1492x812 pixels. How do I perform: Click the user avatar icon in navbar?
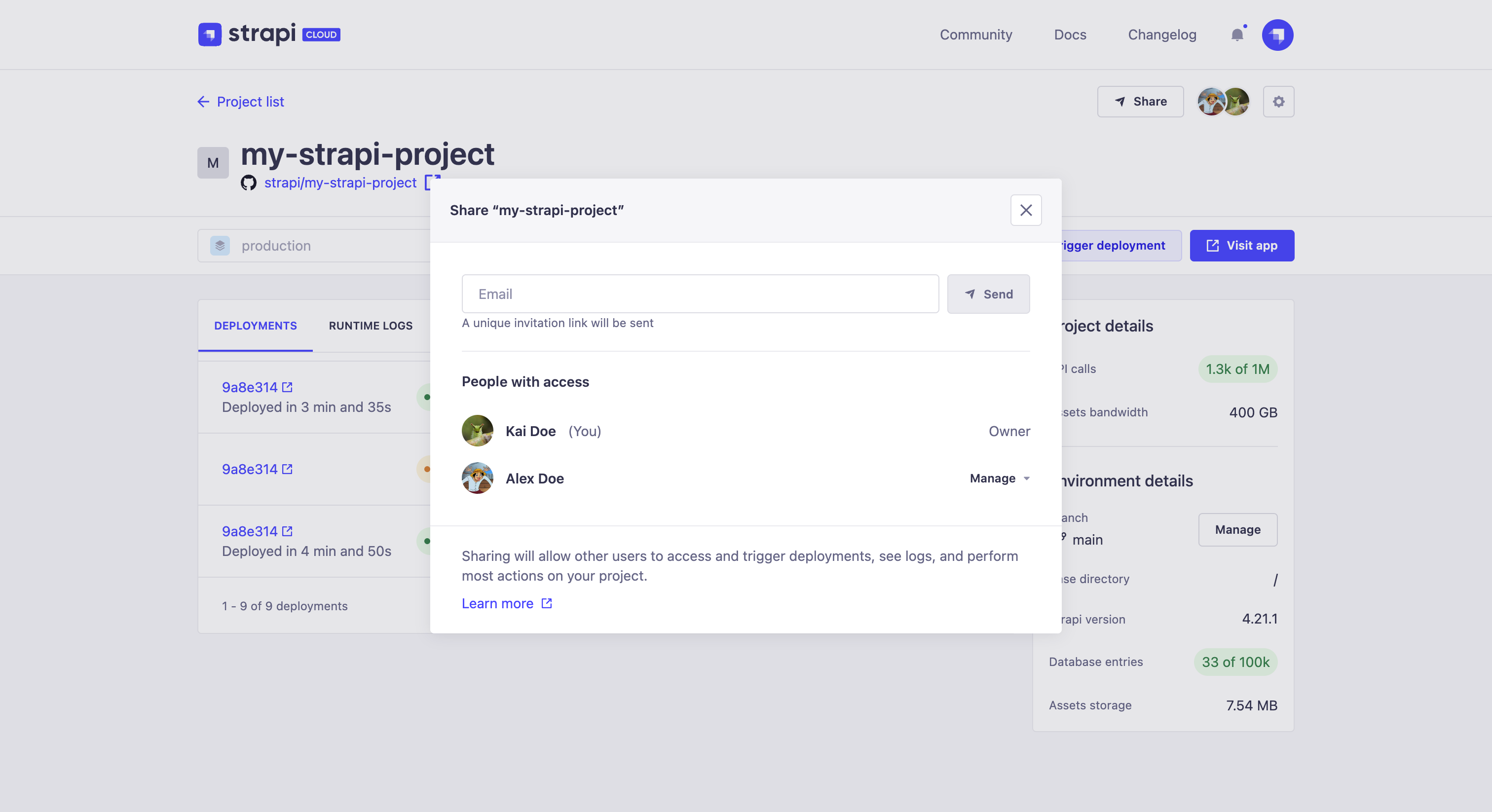click(x=1278, y=34)
